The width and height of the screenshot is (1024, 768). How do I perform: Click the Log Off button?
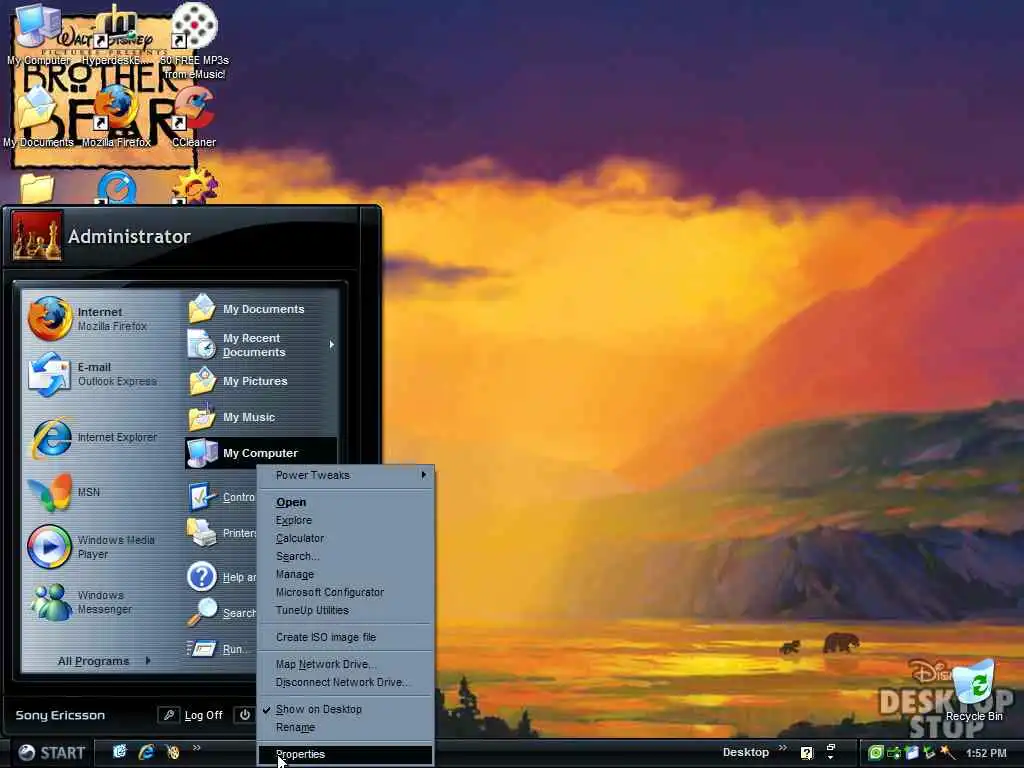191,715
